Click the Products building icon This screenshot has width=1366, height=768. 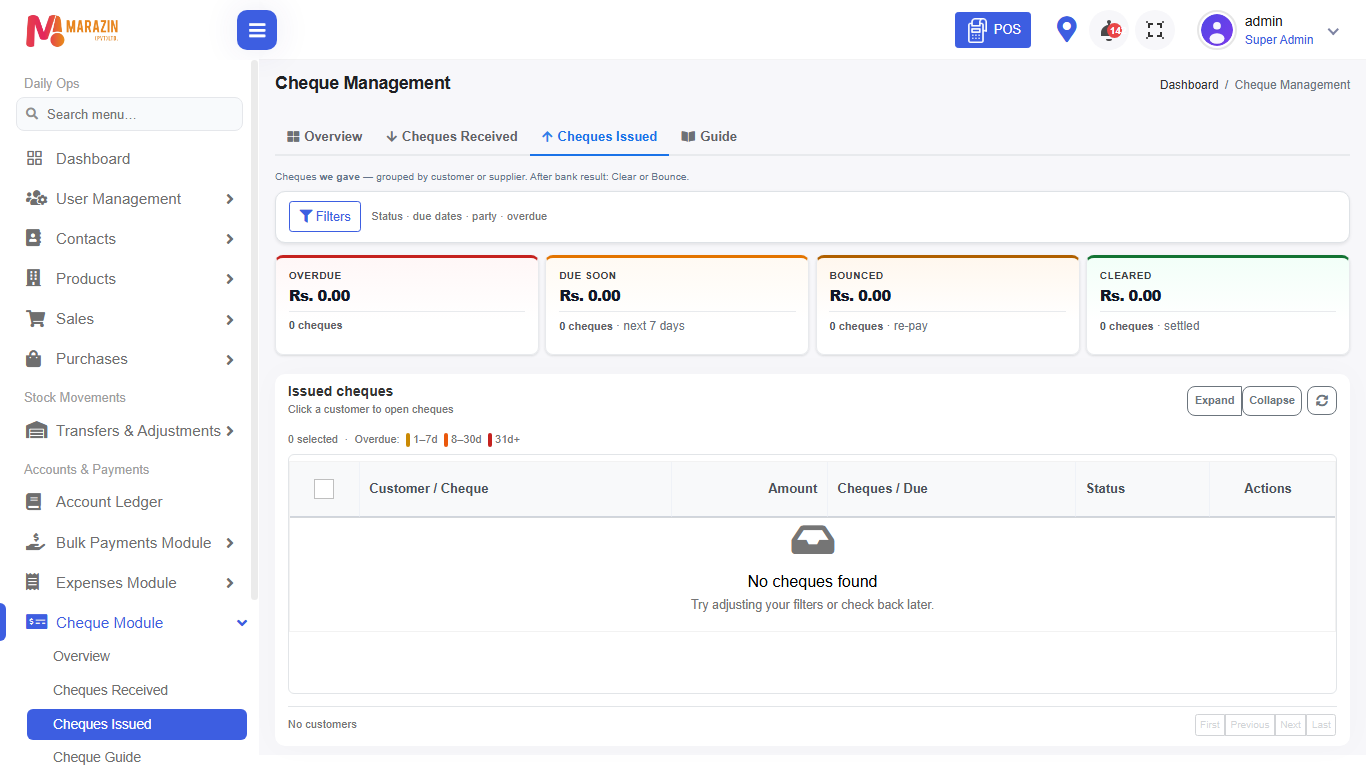tap(34, 278)
